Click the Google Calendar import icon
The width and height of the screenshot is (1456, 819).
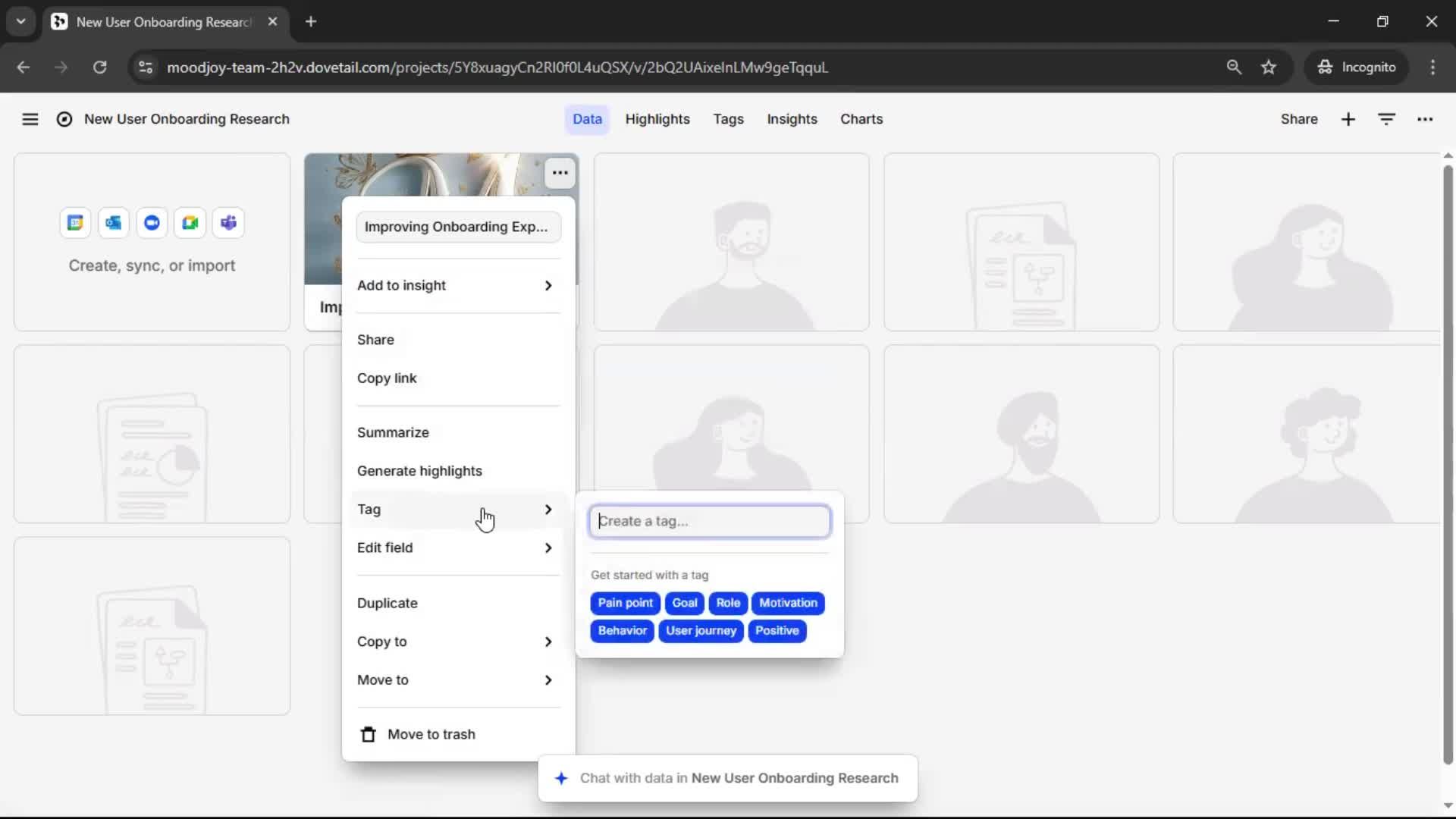[x=75, y=223]
